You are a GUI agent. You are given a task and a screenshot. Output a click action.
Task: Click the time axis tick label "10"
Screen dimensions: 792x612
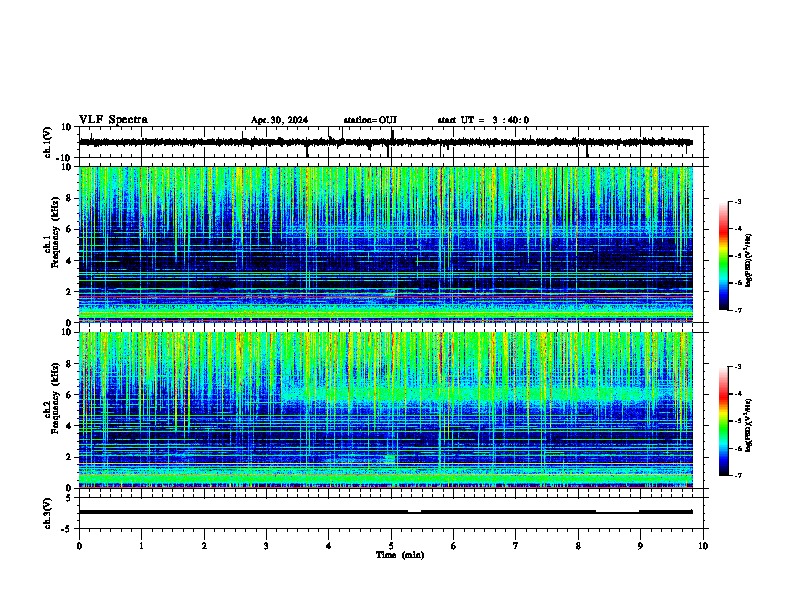pos(703,546)
